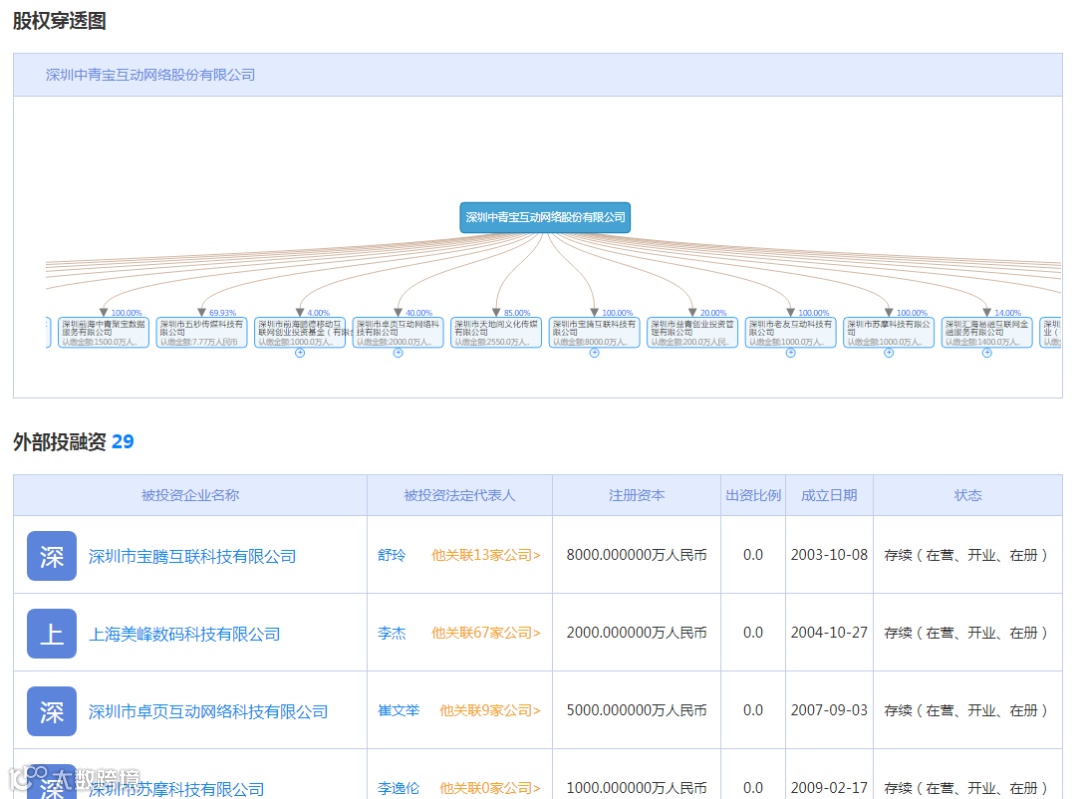Click the date 2004-10-27

829,633
